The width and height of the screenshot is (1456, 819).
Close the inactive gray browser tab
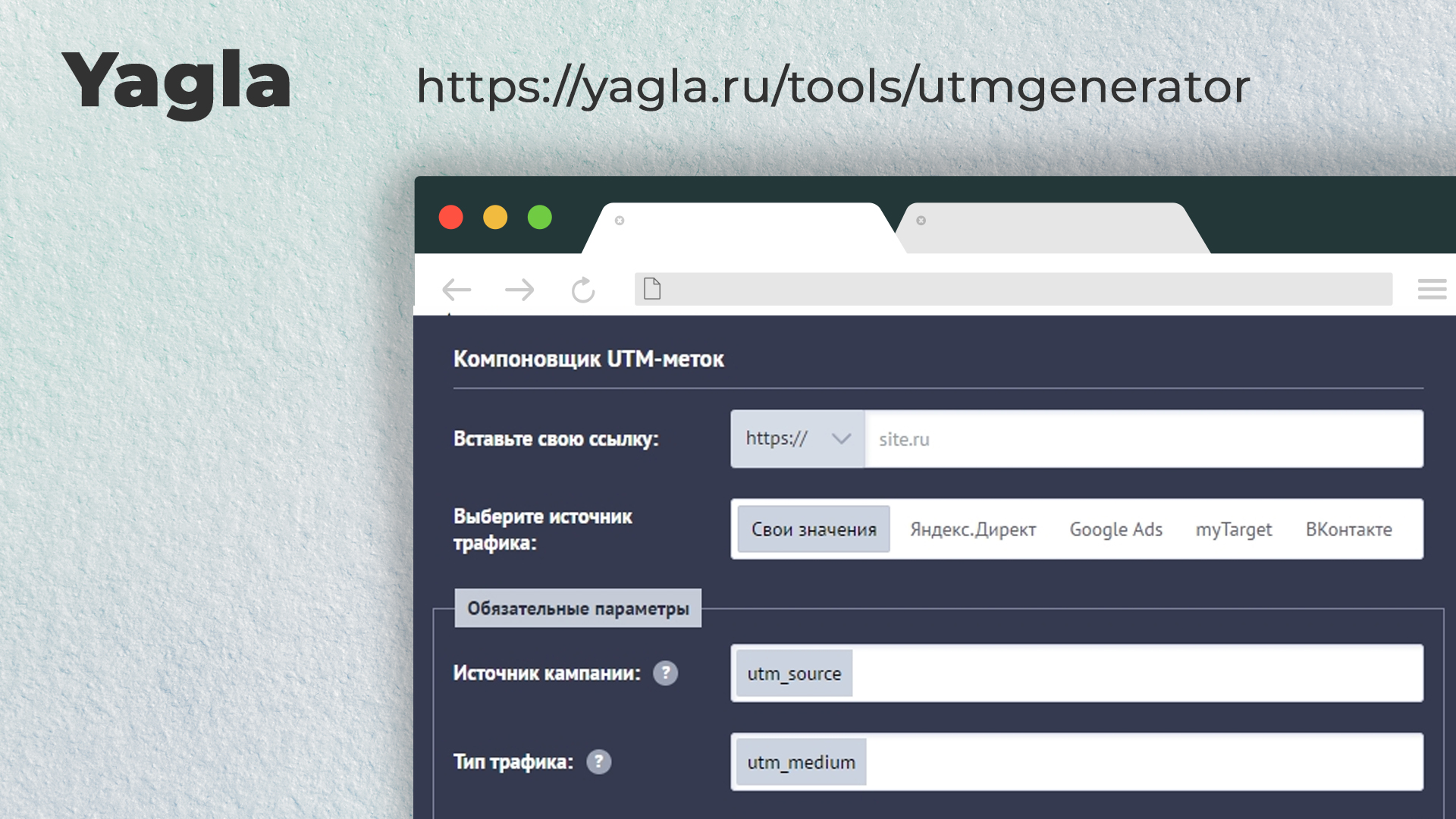pos(921,221)
